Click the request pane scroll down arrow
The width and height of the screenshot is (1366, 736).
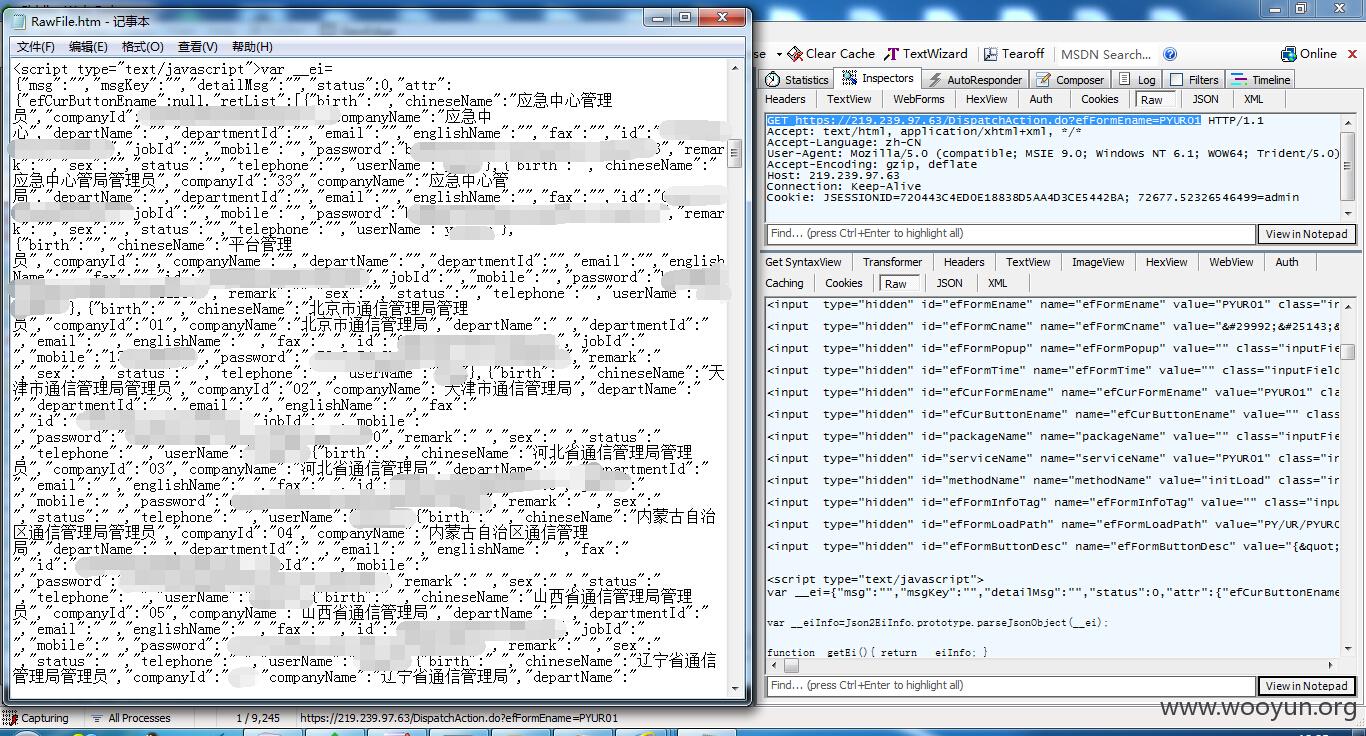tap(1347, 213)
